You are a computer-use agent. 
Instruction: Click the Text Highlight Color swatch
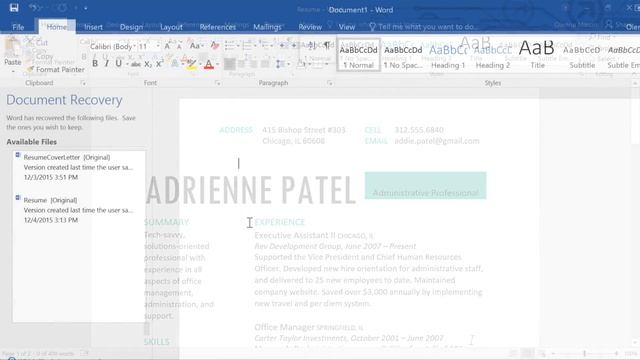coord(191,64)
